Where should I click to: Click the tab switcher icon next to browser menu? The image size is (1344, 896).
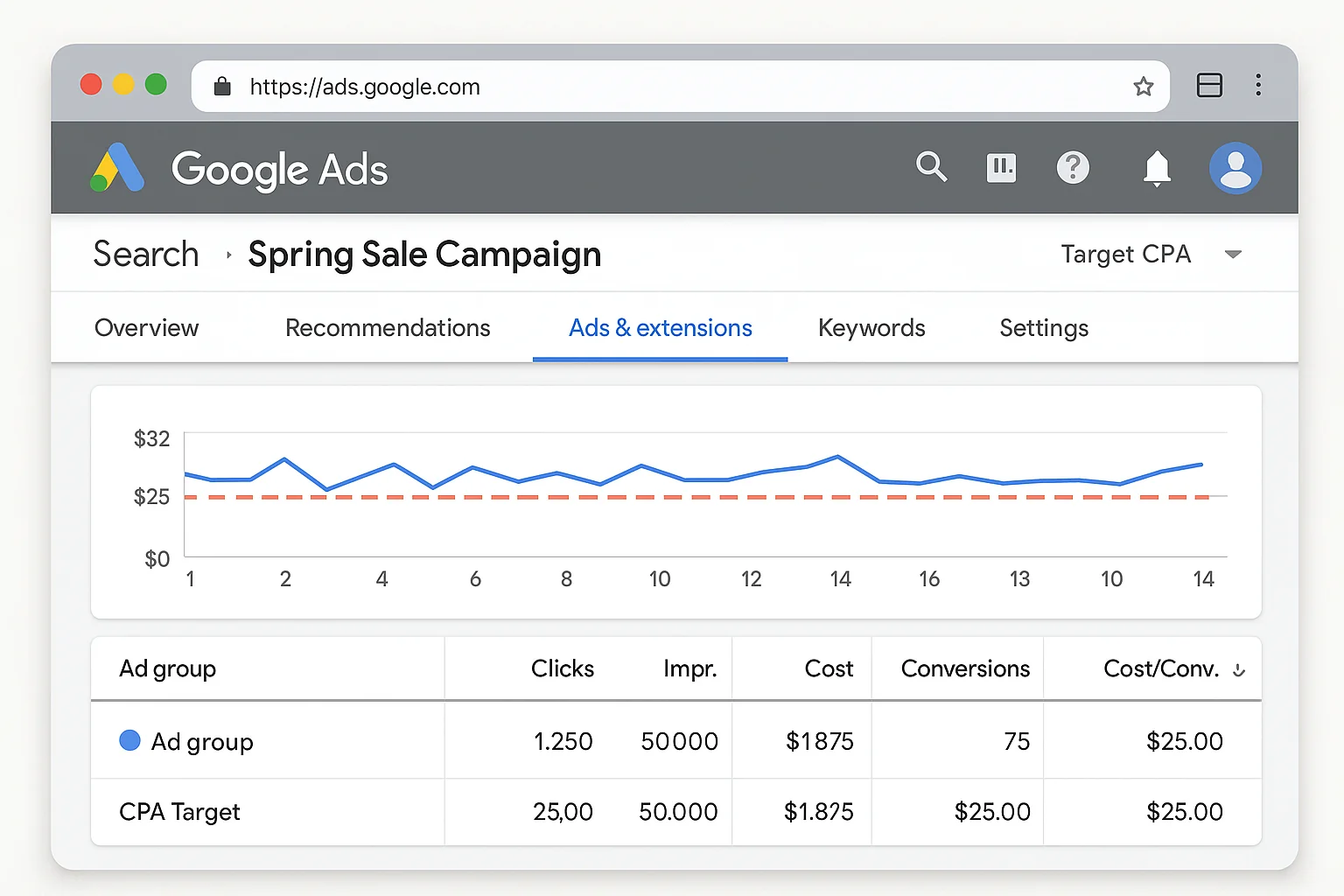pos(1209,85)
